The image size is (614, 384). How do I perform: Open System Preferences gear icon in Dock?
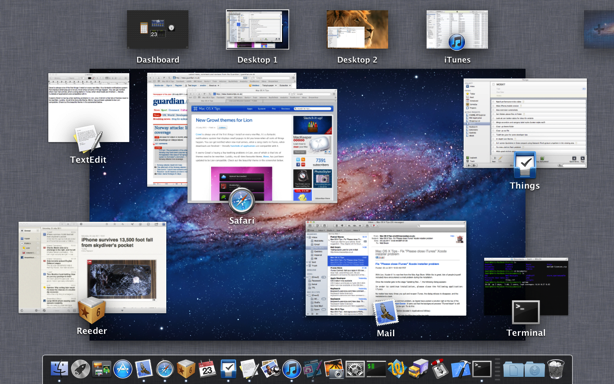click(355, 369)
